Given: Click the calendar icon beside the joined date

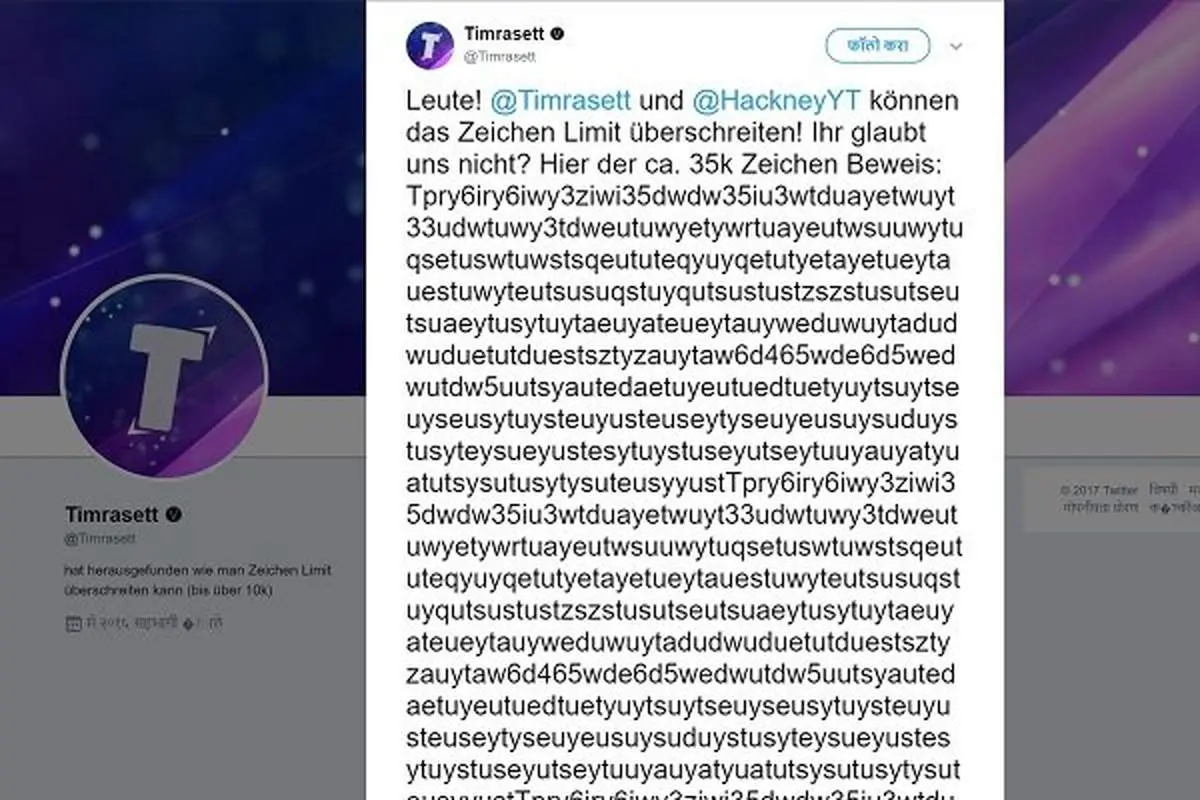Looking at the screenshot, I should click(73, 624).
